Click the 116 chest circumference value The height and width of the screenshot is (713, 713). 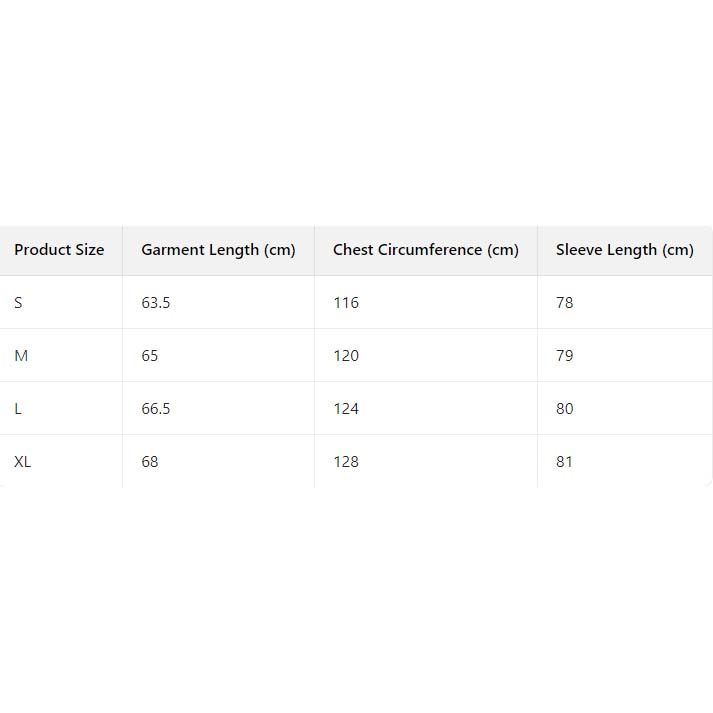[346, 303]
